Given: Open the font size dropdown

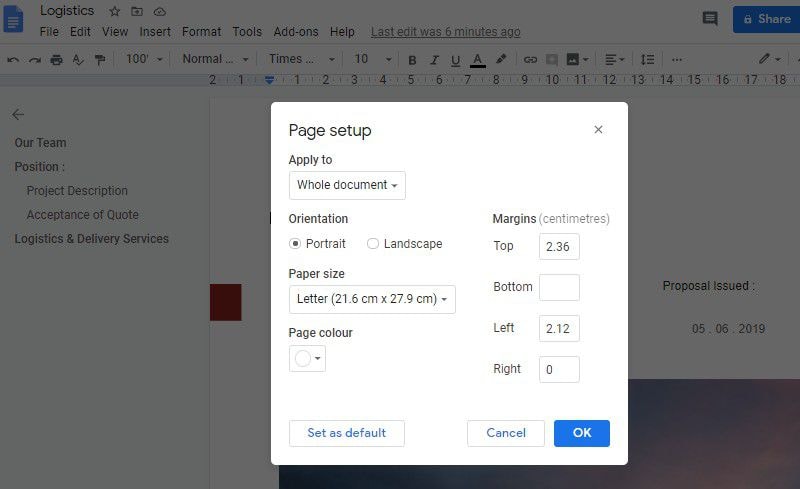Looking at the screenshot, I should 373,59.
